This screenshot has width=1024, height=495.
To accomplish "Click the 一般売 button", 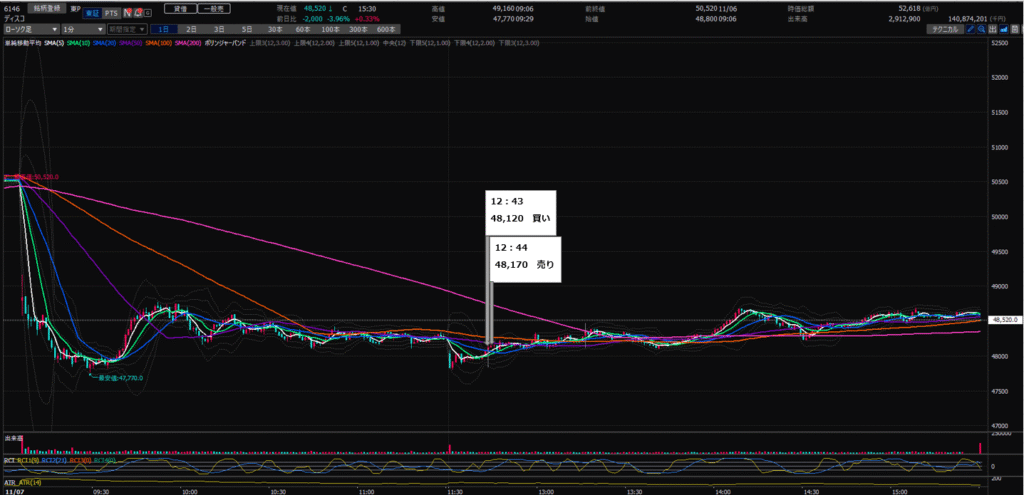I will point(212,7).
